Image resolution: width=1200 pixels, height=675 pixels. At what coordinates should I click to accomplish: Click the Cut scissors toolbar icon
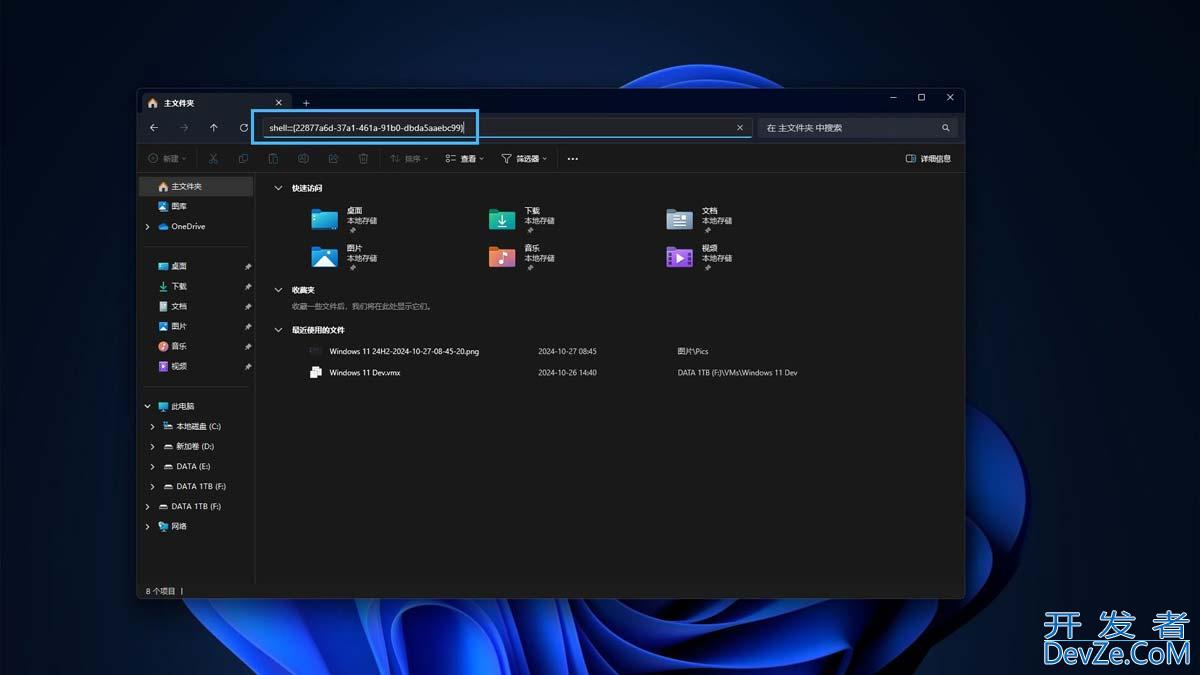coord(213,158)
